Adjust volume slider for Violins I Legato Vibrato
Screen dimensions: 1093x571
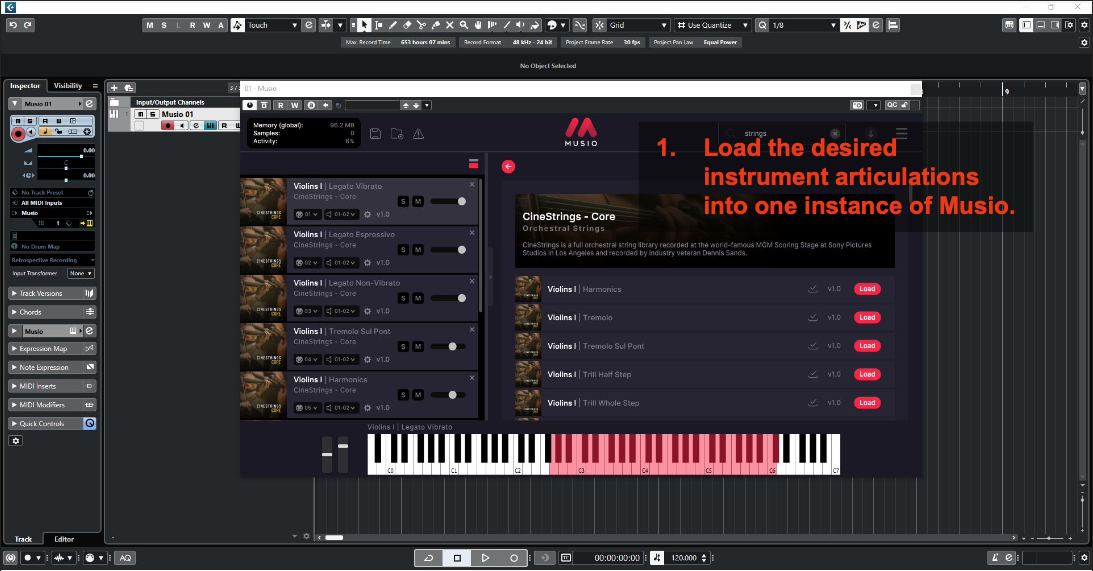tap(448, 201)
